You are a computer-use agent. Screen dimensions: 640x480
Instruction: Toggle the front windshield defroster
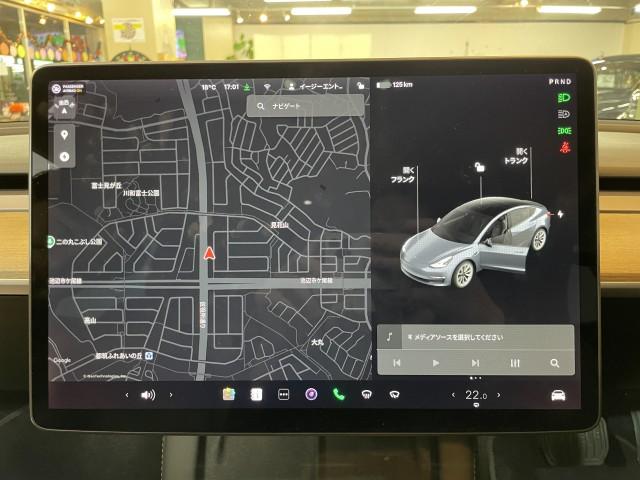[x=366, y=394]
